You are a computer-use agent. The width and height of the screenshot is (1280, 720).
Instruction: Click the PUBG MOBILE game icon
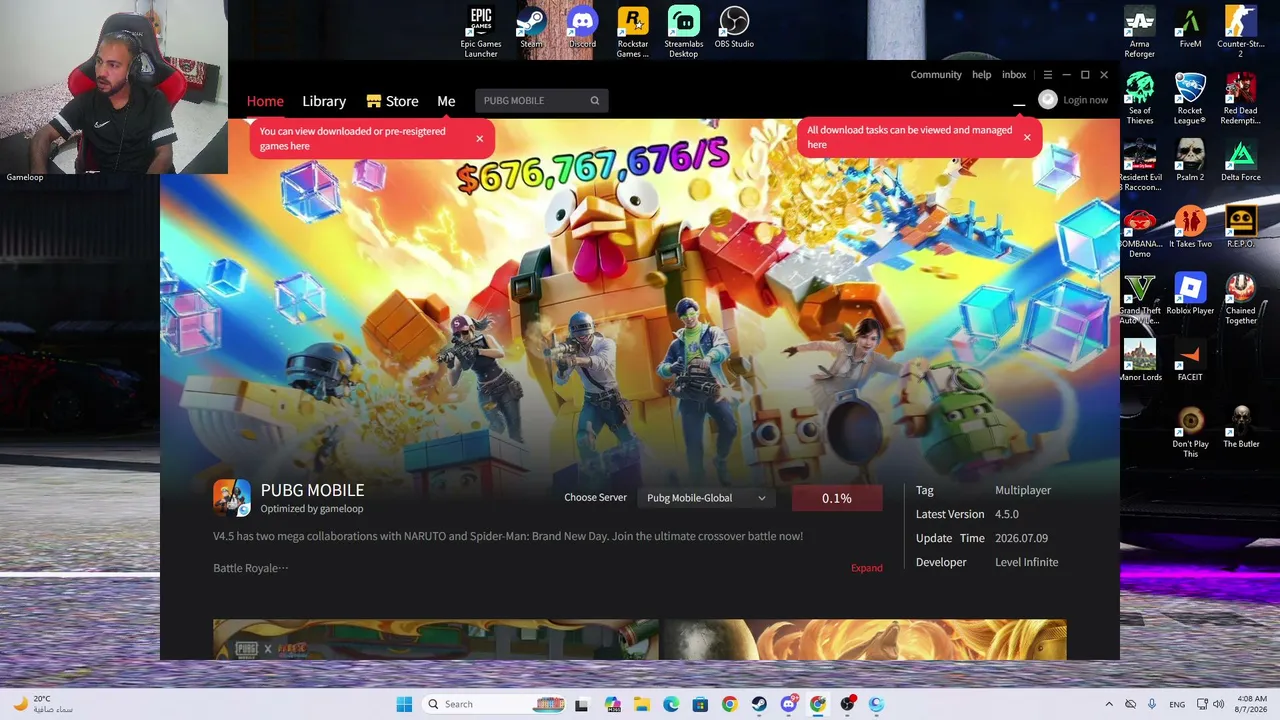point(232,498)
